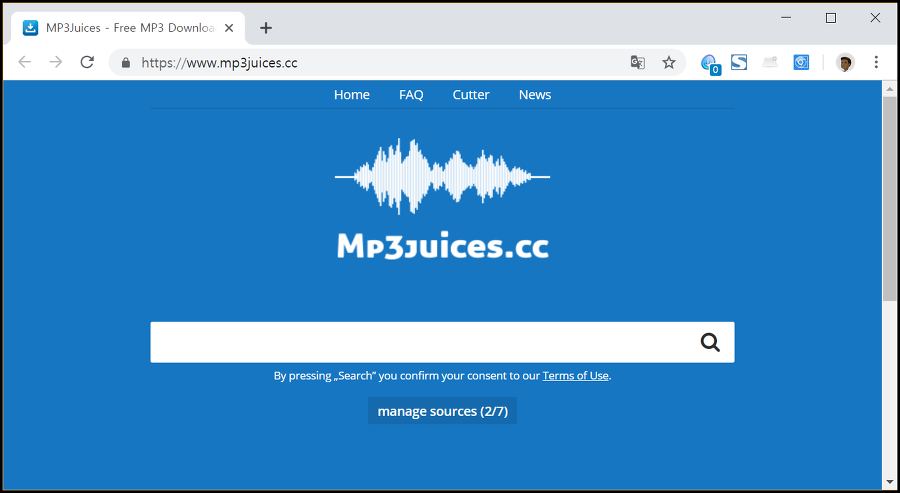This screenshot has width=900, height=493.
Task: Click the manage sources (2/7) button
Action: (x=442, y=411)
